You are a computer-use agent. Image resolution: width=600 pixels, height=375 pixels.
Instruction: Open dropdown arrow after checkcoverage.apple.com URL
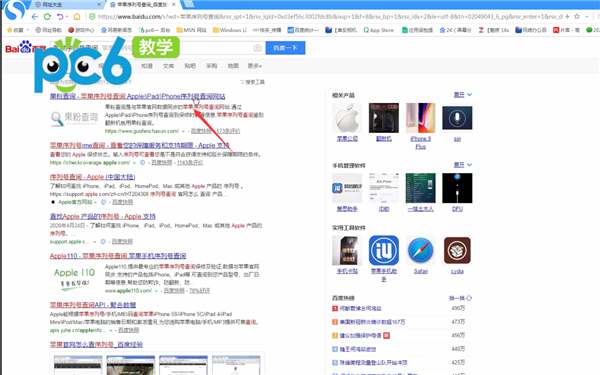pyautogui.click(x=134, y=163)
